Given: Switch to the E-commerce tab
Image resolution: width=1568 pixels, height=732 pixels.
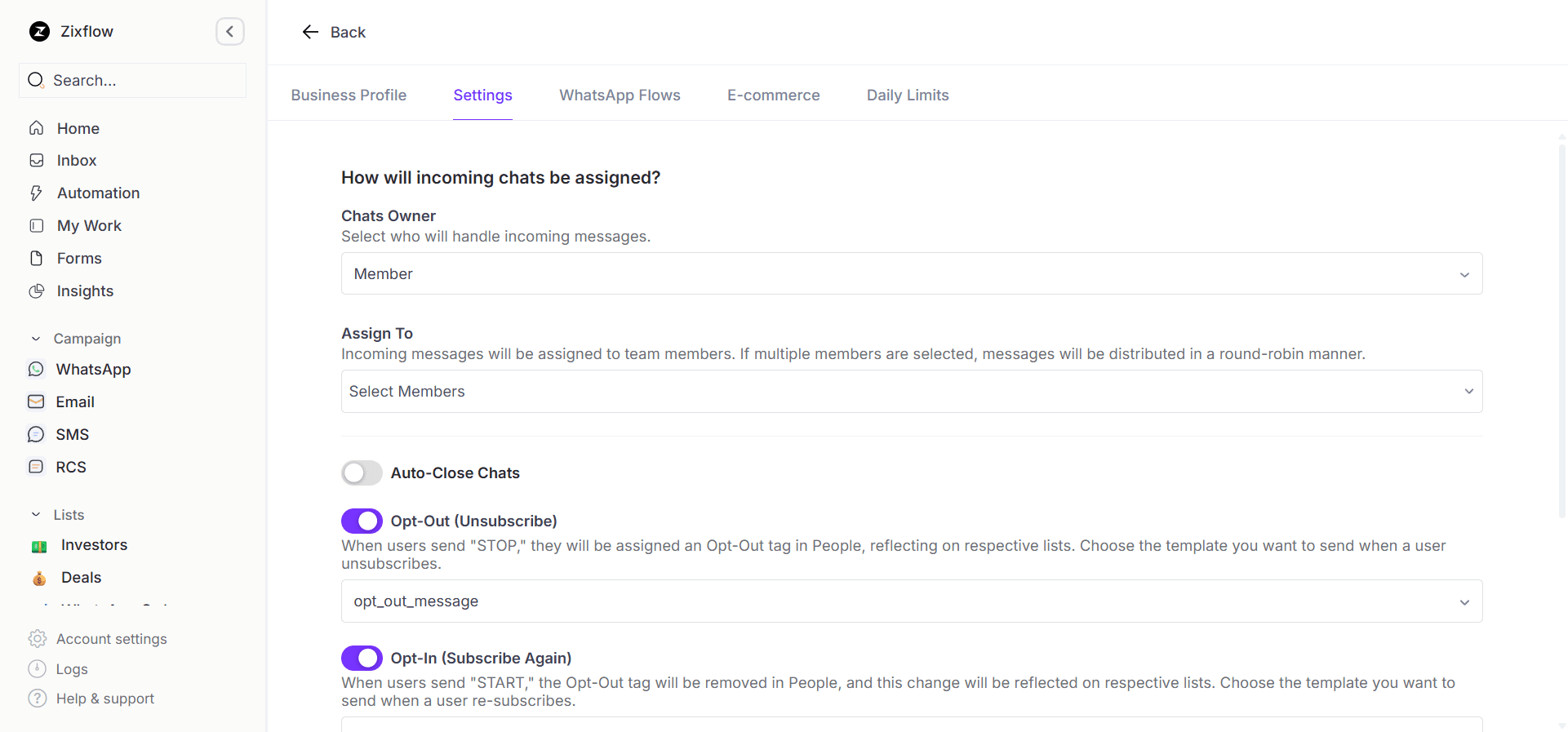Looking at the screenshot, I should [x=773, y=95].
